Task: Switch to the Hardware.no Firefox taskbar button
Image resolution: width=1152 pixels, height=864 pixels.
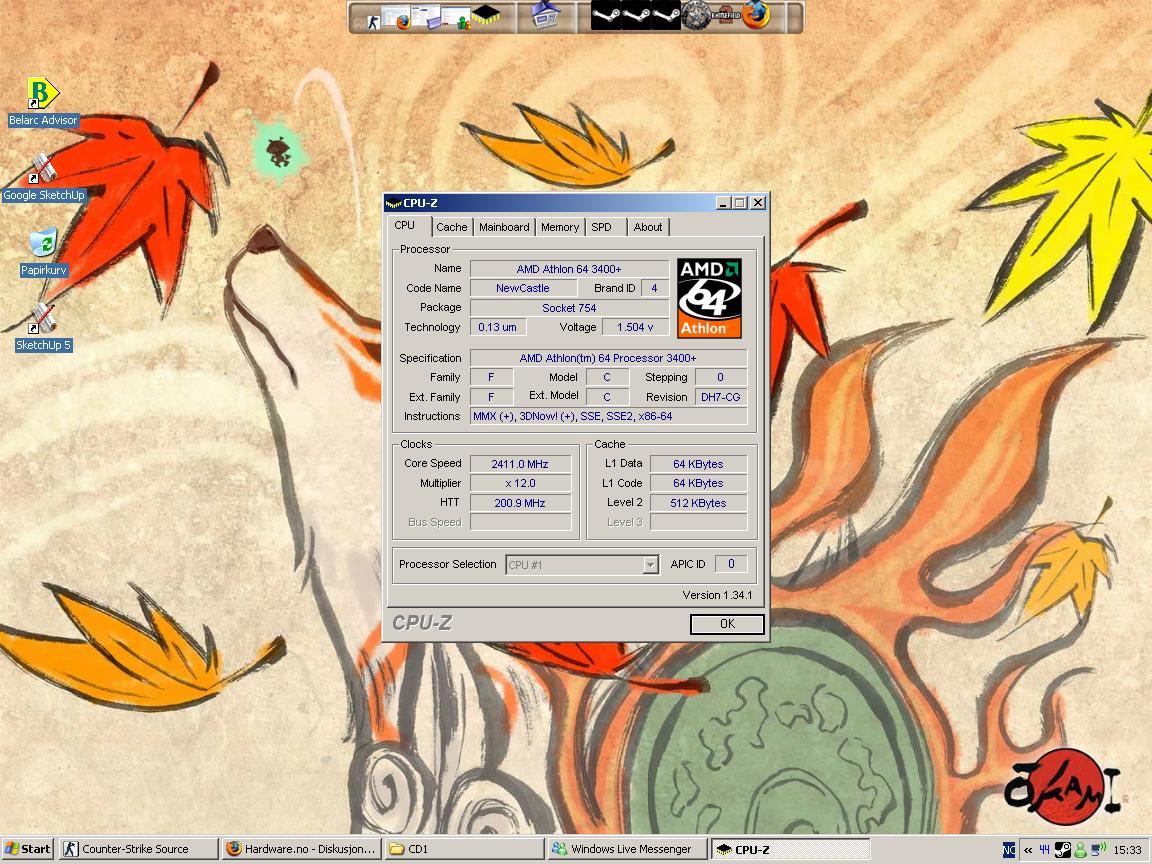Action: click(x=302, y=849)
